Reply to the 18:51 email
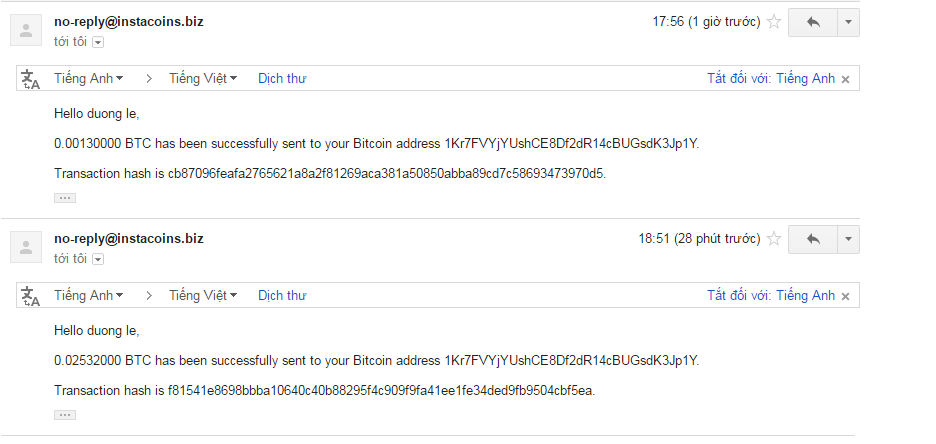 pyautogui.click(x=812, y=240)
